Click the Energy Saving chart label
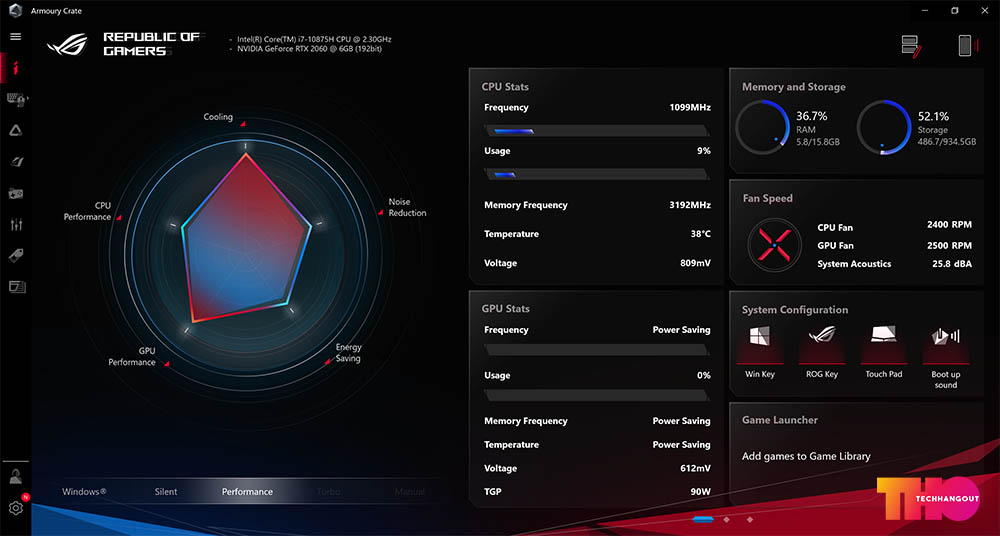The image size is (1000, 536). (x=348, y=353)
